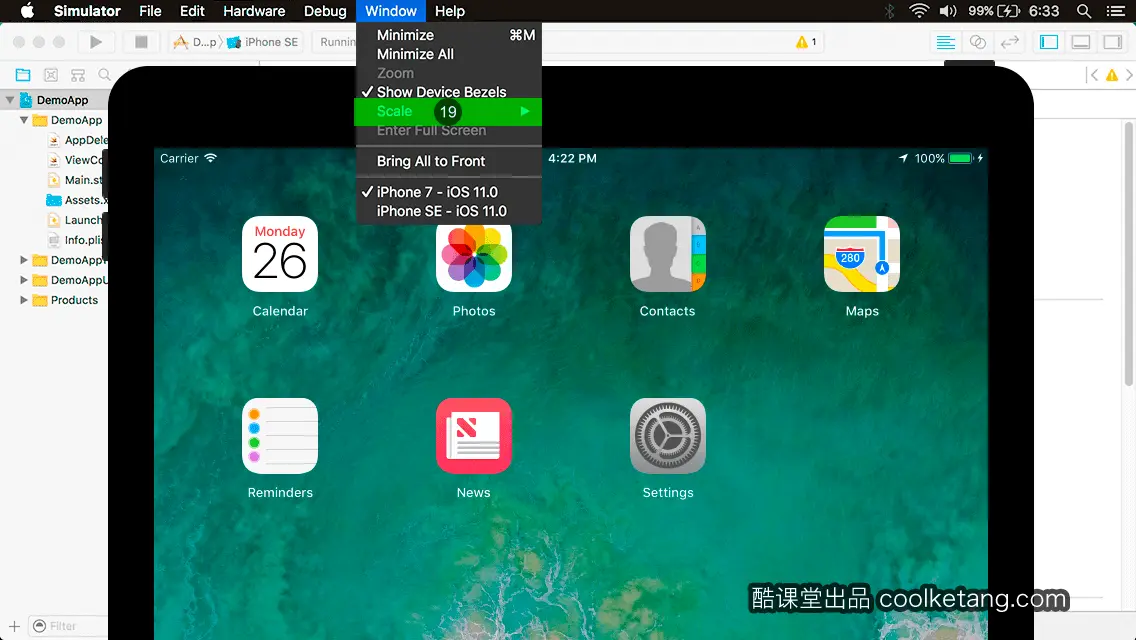Click the battery status in menu bar
Screen dimensions: 1136x640
(x=994, y=11)
